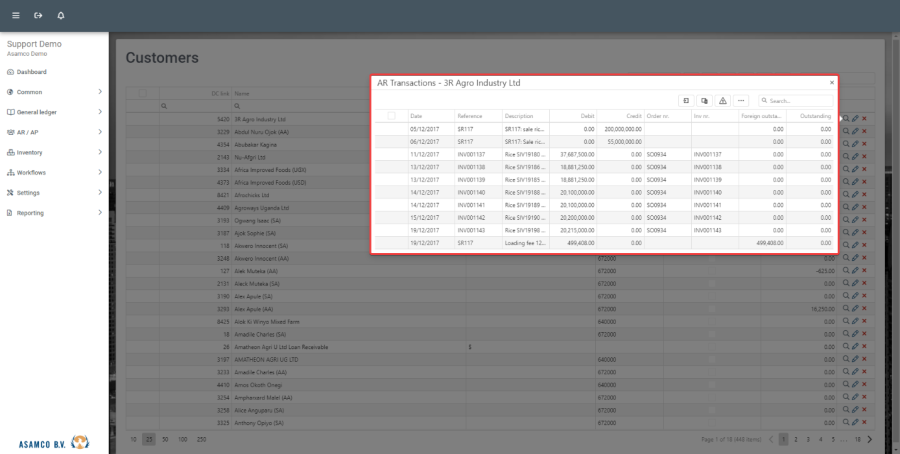This screenshot has width=900, height=454.
Task: Expand the Reporting sidebar section
Action: click(x=55, y=212)
